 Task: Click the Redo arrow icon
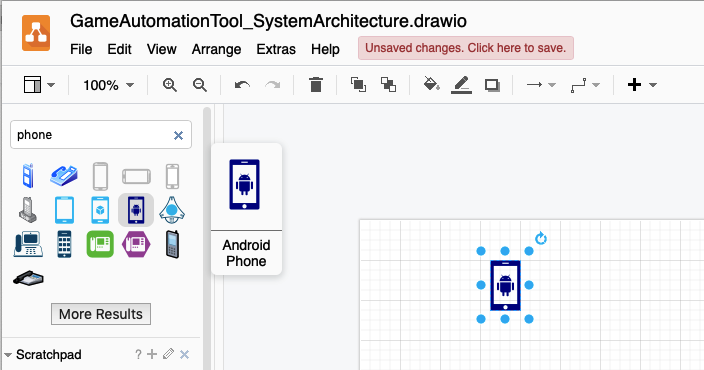(x=273, y=85)
